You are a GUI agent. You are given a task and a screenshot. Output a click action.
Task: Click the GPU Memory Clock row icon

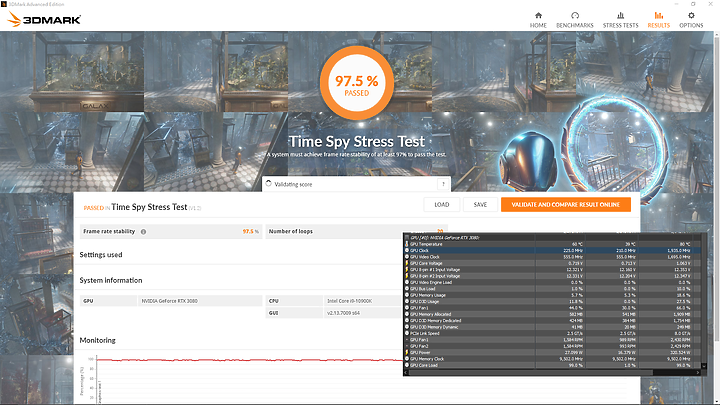point(407,359)
